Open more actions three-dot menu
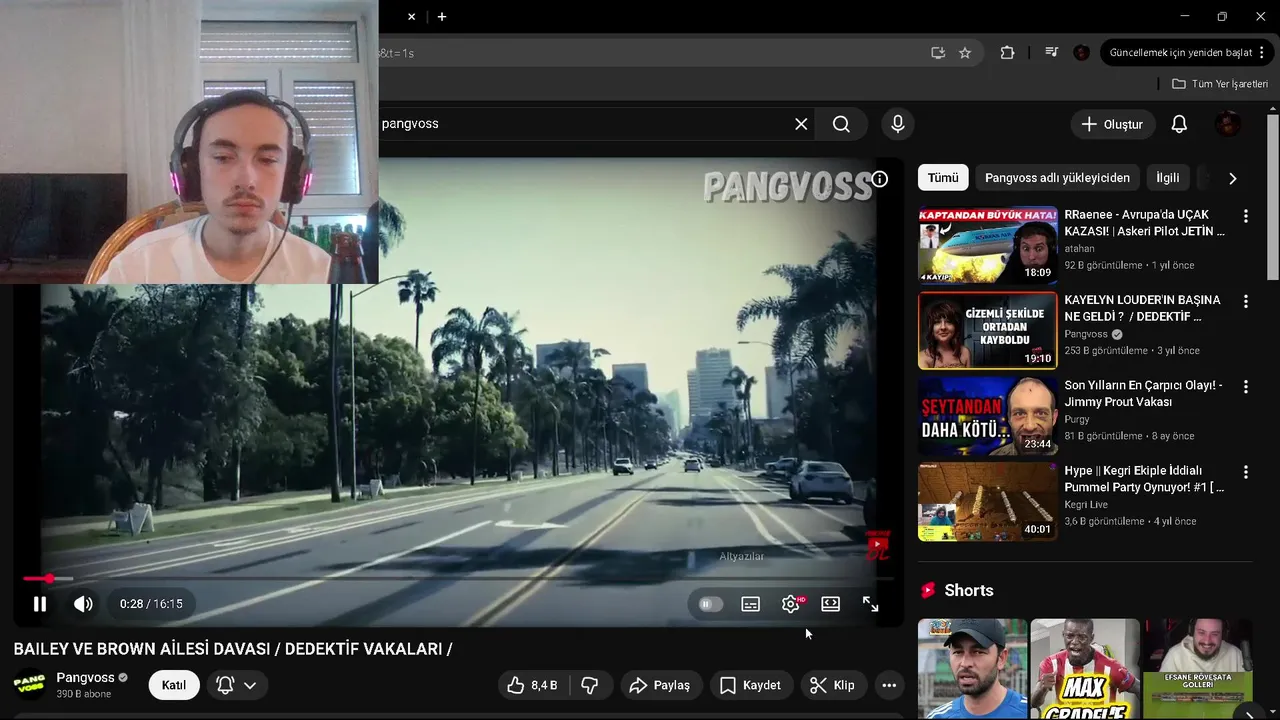This screenshot has height=720, width=1280. click(889, 685)
